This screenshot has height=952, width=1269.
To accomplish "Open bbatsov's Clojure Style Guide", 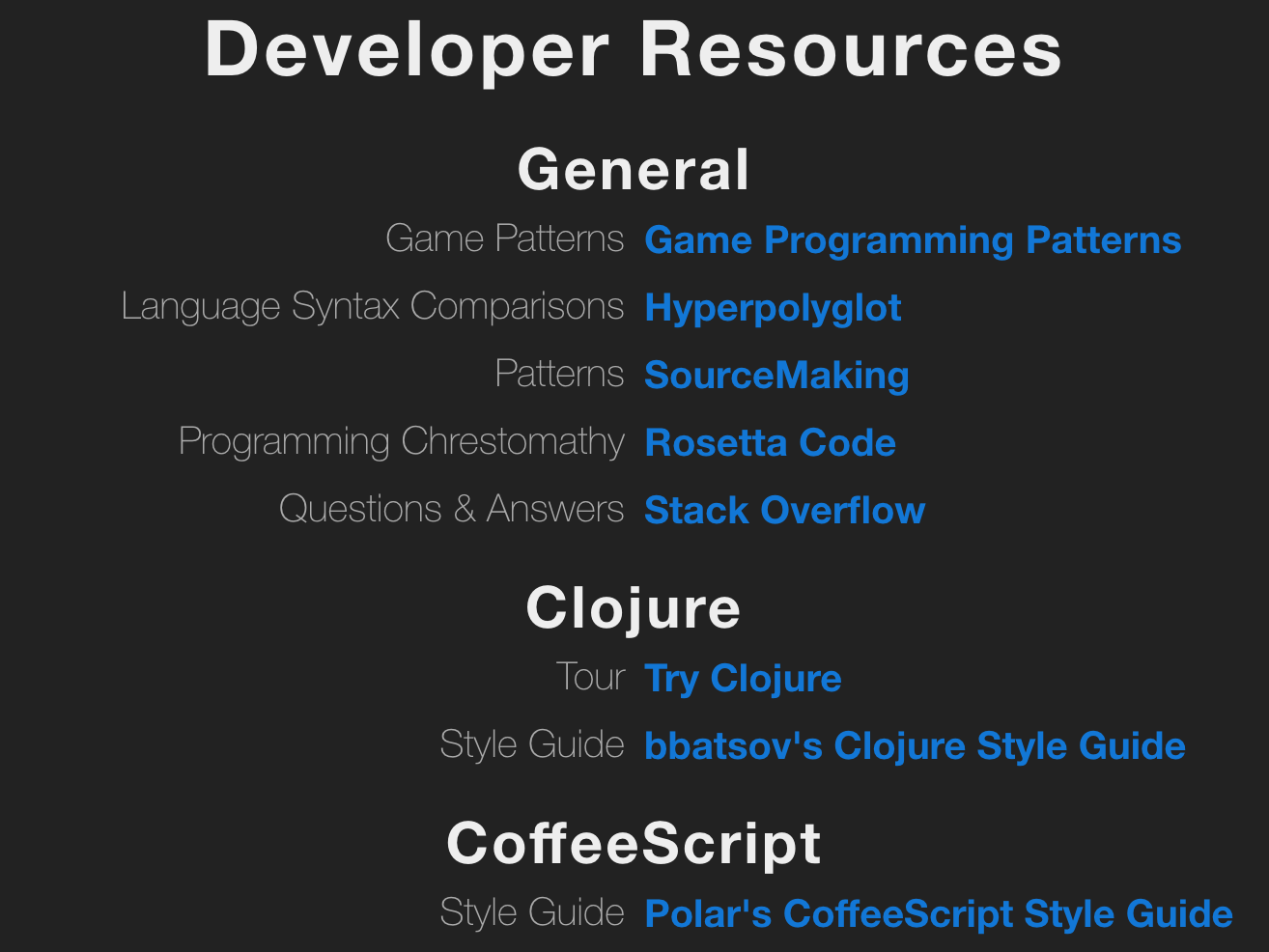I will pos(914,745).
